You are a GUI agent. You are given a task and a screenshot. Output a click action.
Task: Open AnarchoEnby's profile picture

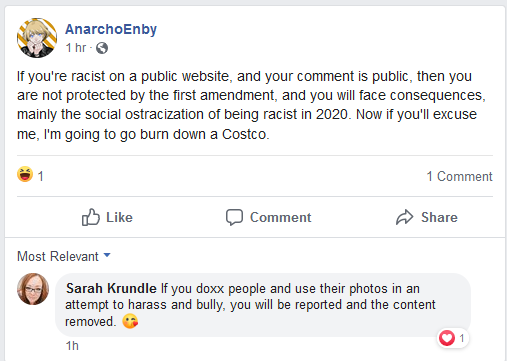37,38
